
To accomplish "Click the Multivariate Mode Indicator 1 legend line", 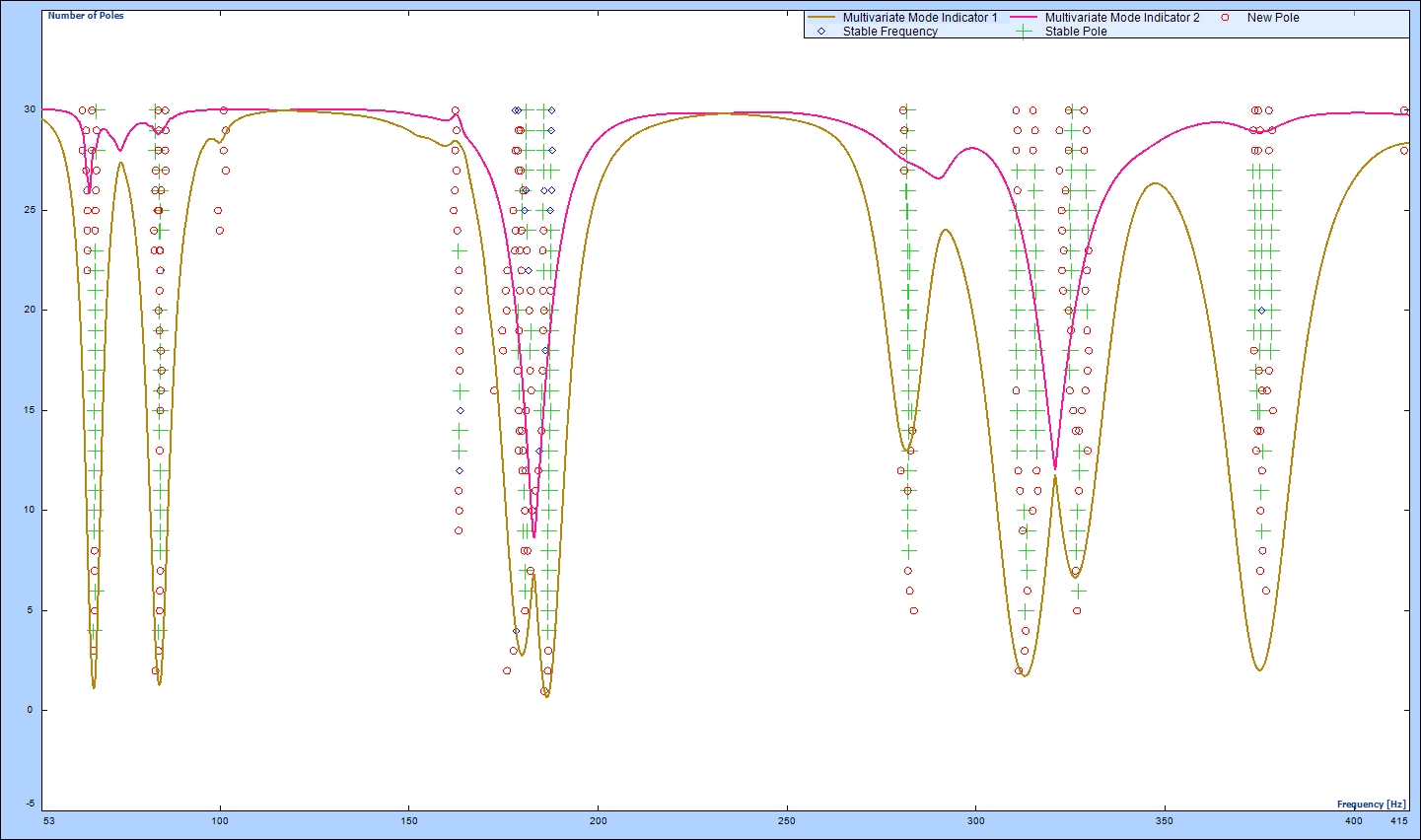I will pyautogui.click(x=822, y=18).
